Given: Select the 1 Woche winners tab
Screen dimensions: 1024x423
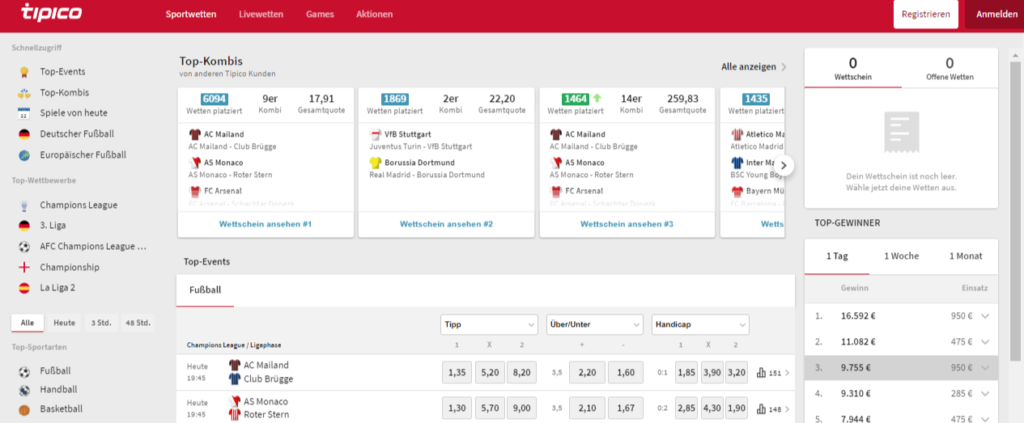Looking at the screenshot, I should point(901,256).
